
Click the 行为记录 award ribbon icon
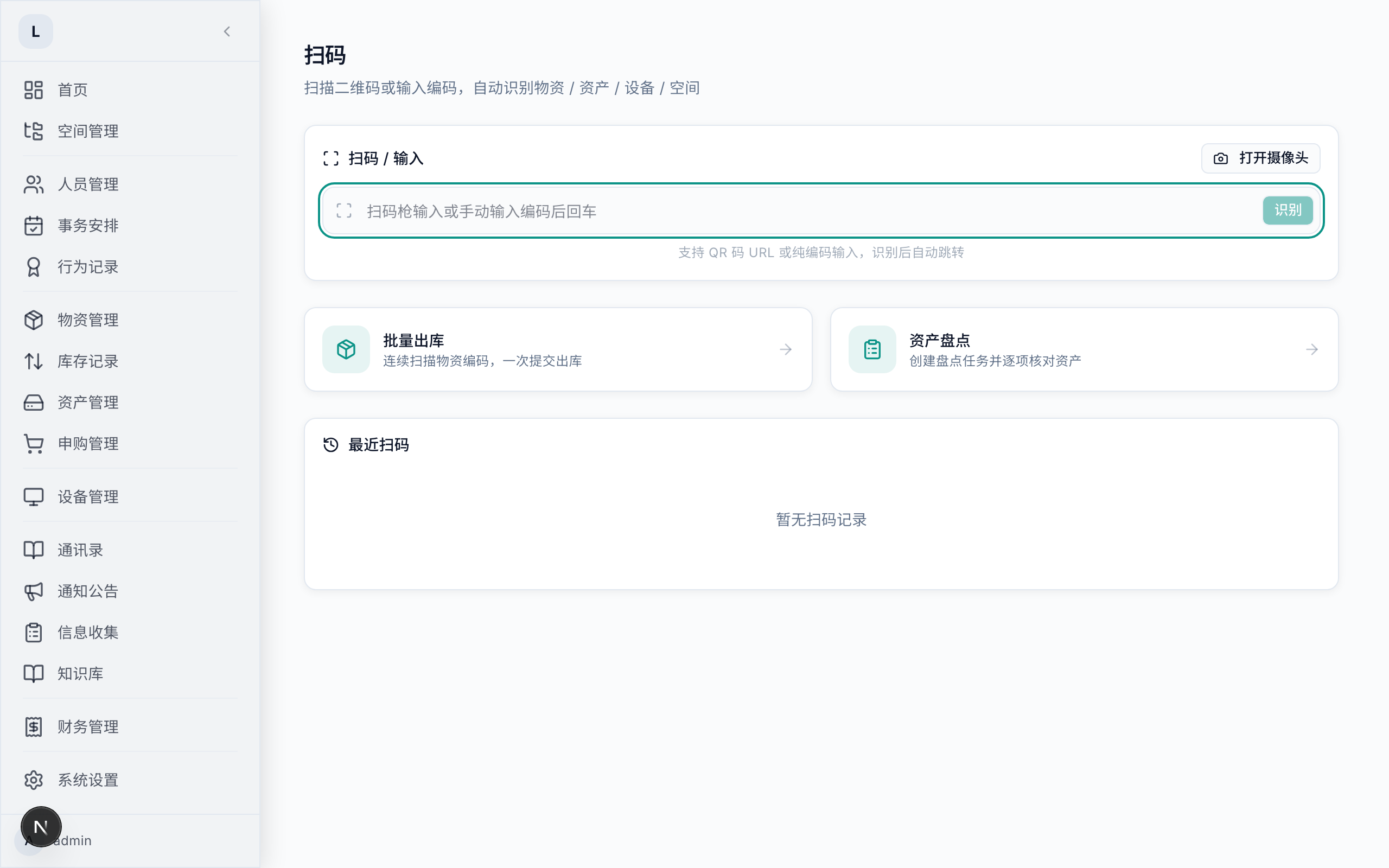(33, 267)
